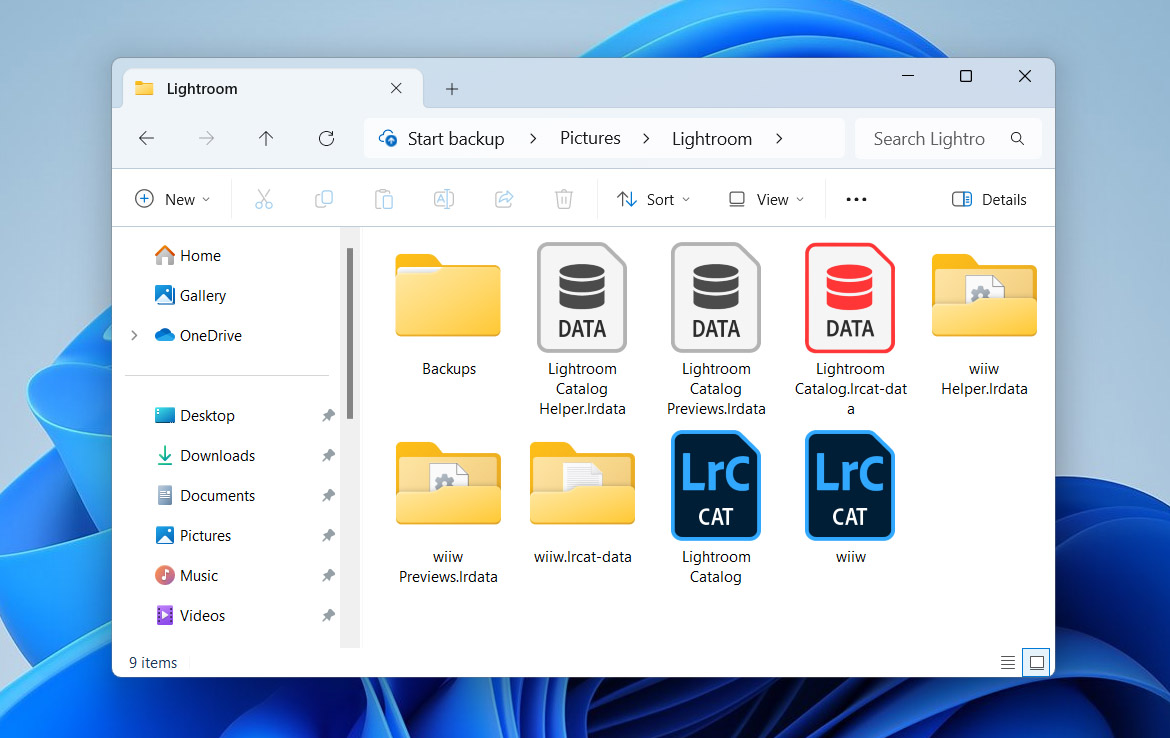Viewport: 1170px width, 738px height.
Task: Switch to details list view icon
Action: (x=1007, y=662)
